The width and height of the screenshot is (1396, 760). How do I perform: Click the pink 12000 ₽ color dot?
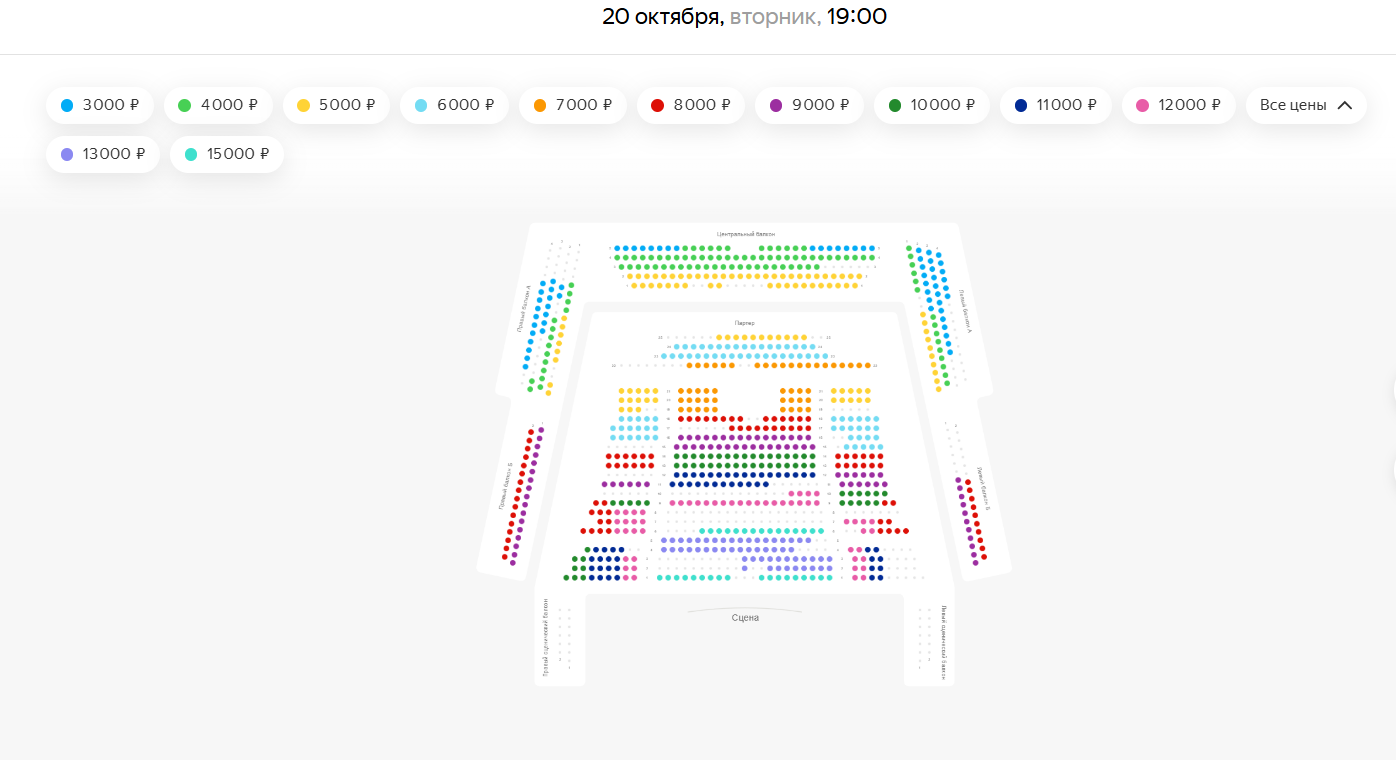pos(1142,105)
